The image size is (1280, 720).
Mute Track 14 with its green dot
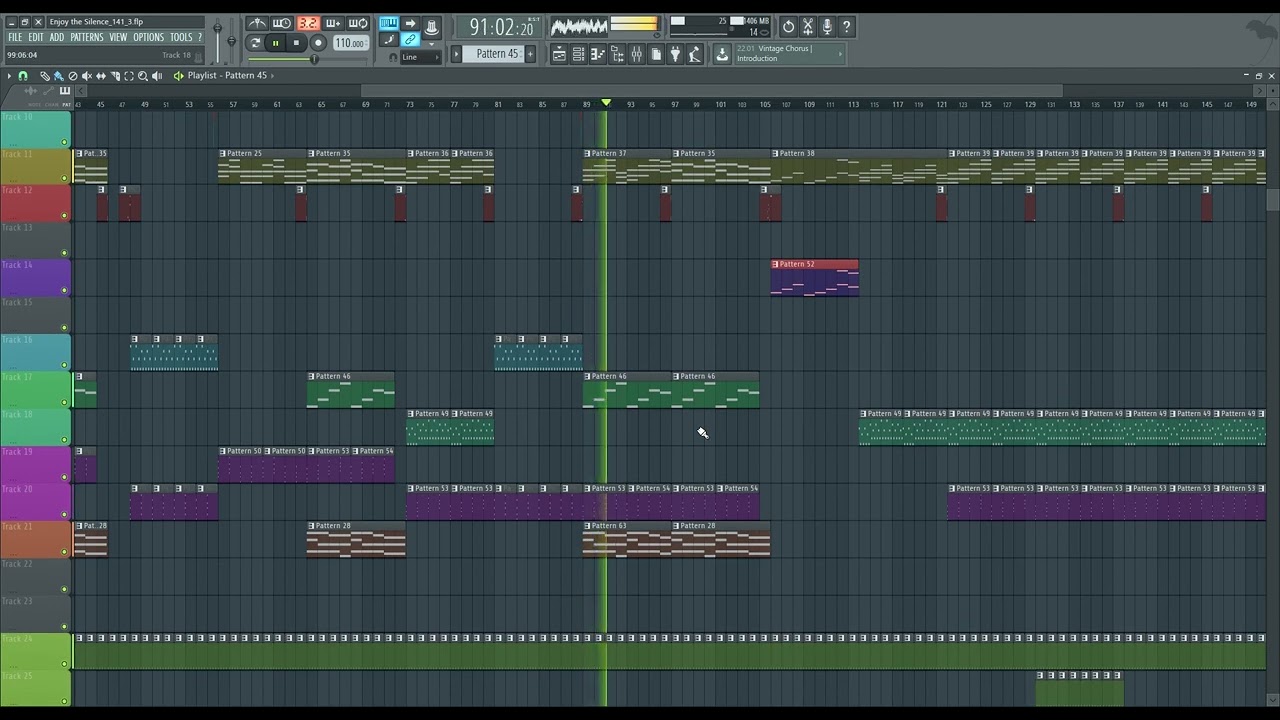[65, 291]
